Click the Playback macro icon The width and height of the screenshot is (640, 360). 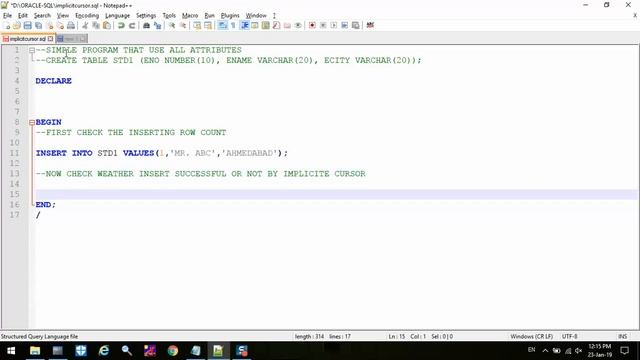click(x=333, y=25)
